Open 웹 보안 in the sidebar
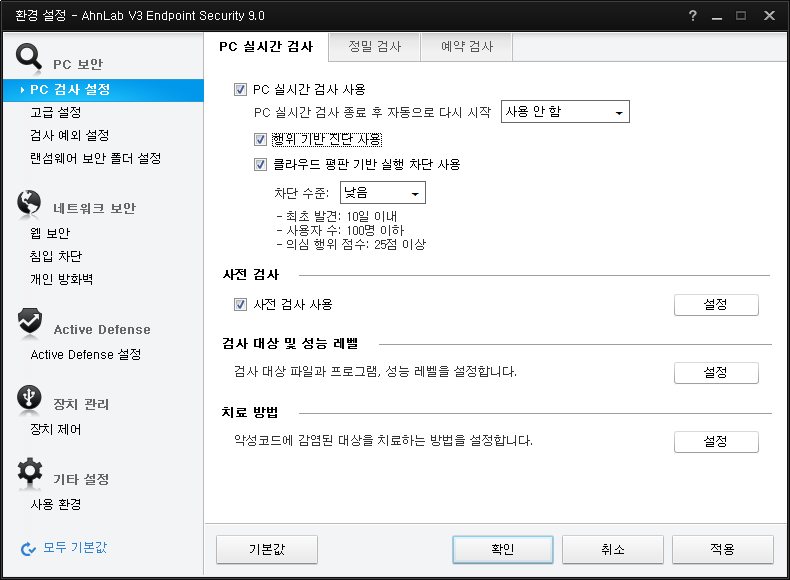 (49, 233)
